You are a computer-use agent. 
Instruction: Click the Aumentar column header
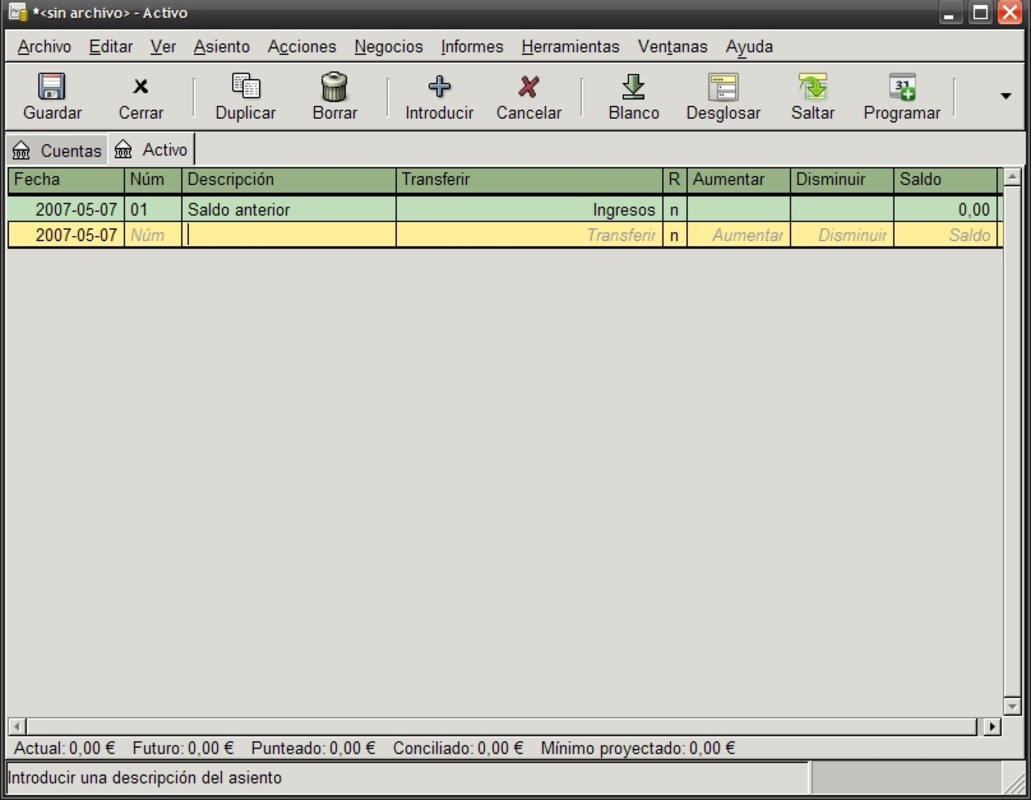tap(738, 179)
